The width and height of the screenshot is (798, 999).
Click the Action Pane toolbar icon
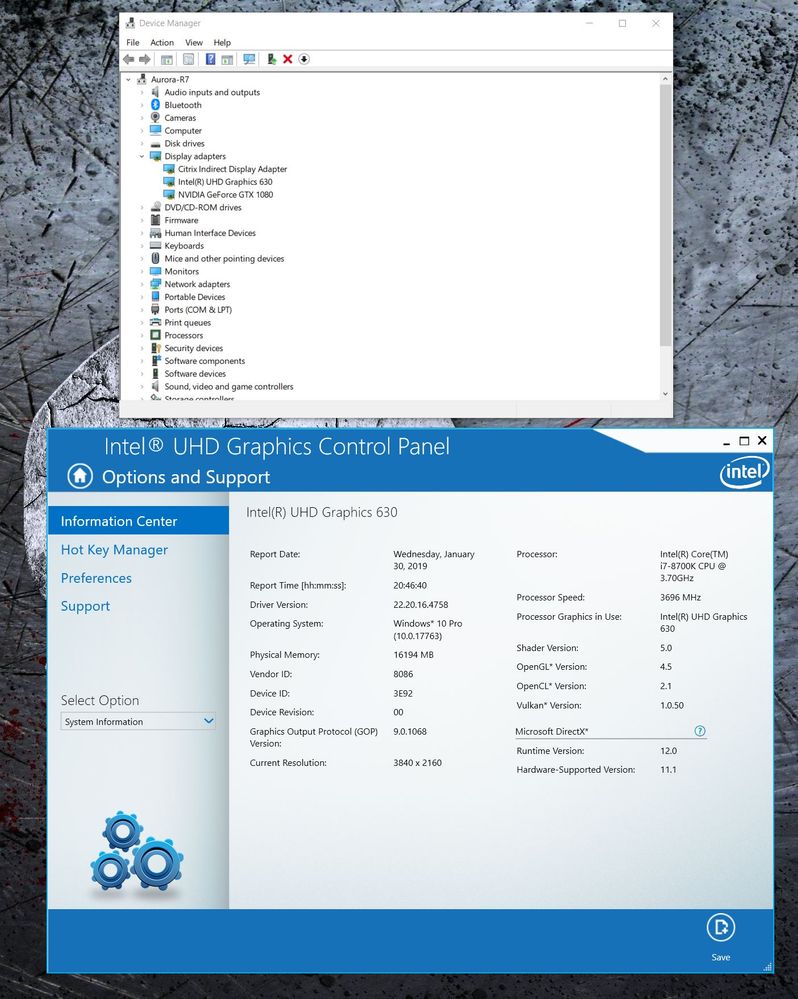[x=227, y=59]
